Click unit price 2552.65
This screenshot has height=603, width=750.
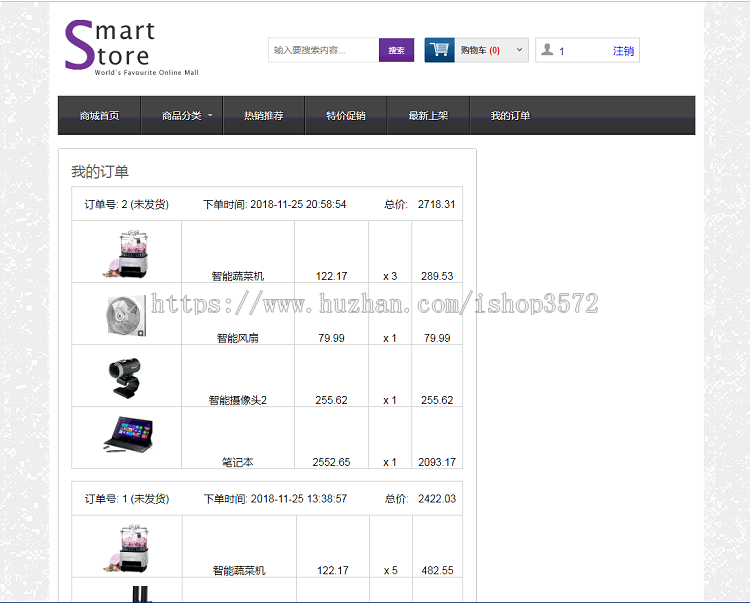(331, 462)
